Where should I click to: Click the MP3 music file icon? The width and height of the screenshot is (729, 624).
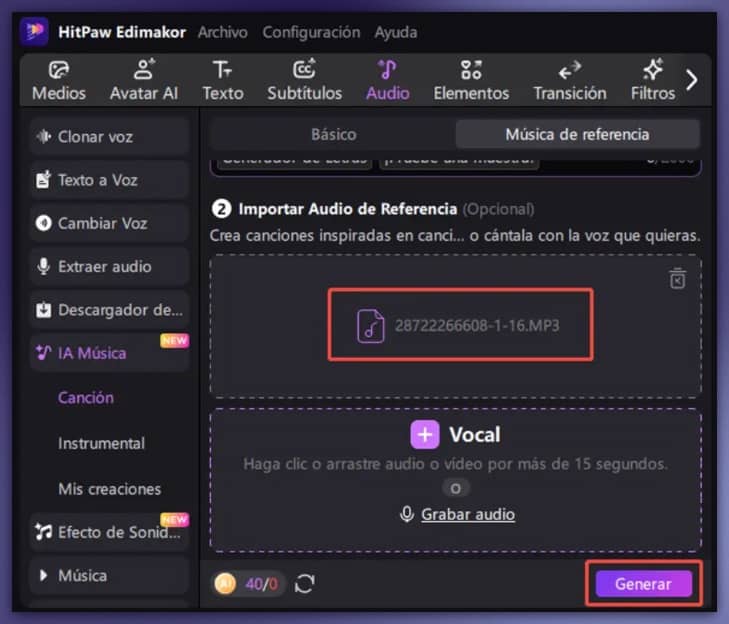point(371,326)
